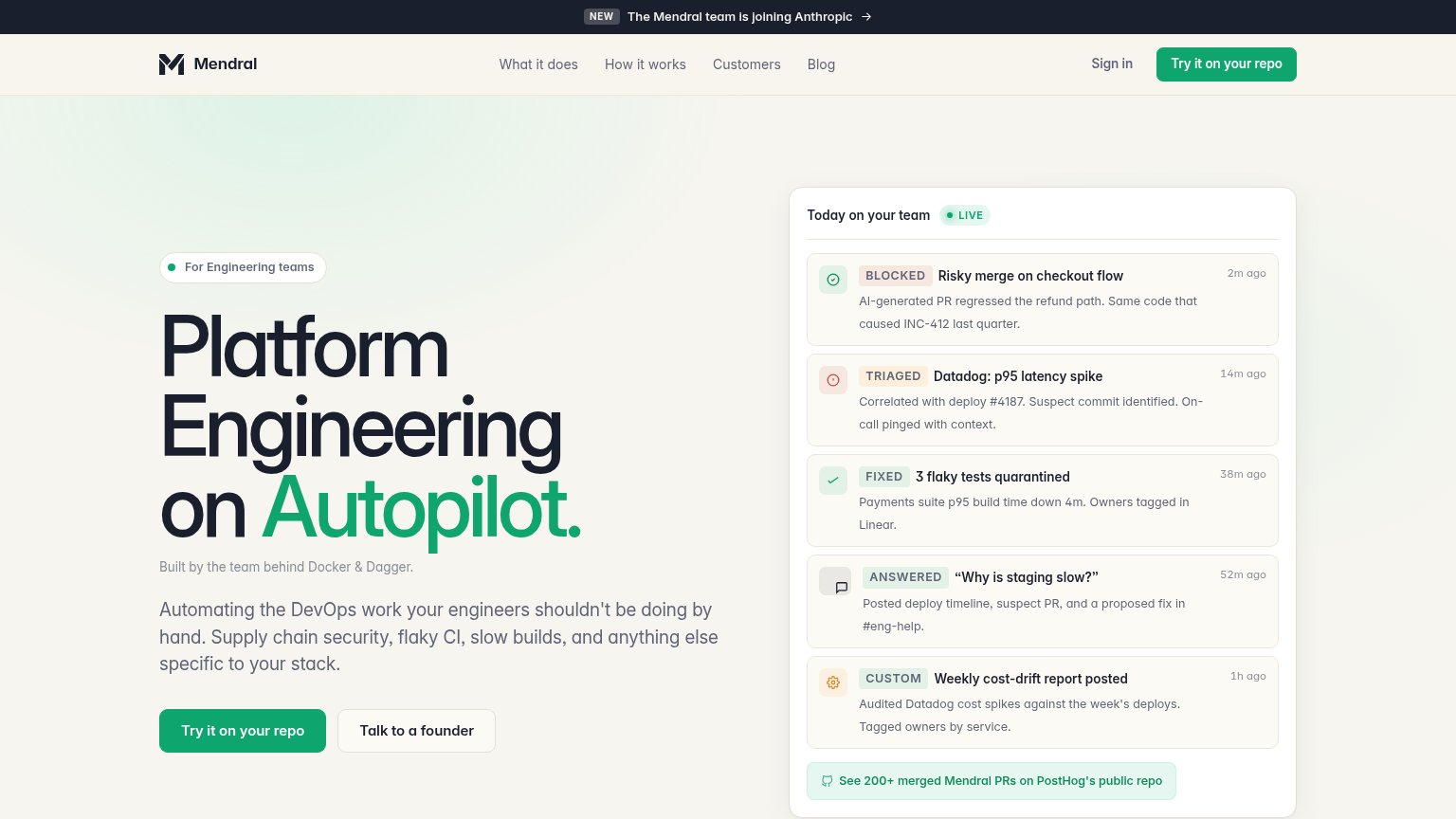Screen dimensions: 1456x819
Task: Click the arrow in the announcement banner
Action: coord(866,17)
